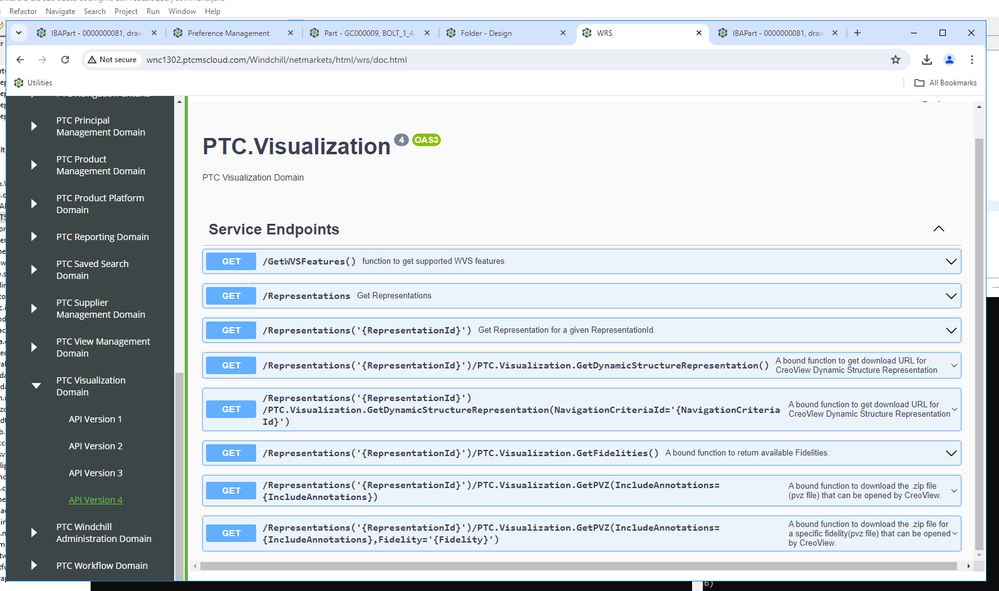
Task: Open API Version 4 link
Action: pyautogui.click(x=96, y=500)
